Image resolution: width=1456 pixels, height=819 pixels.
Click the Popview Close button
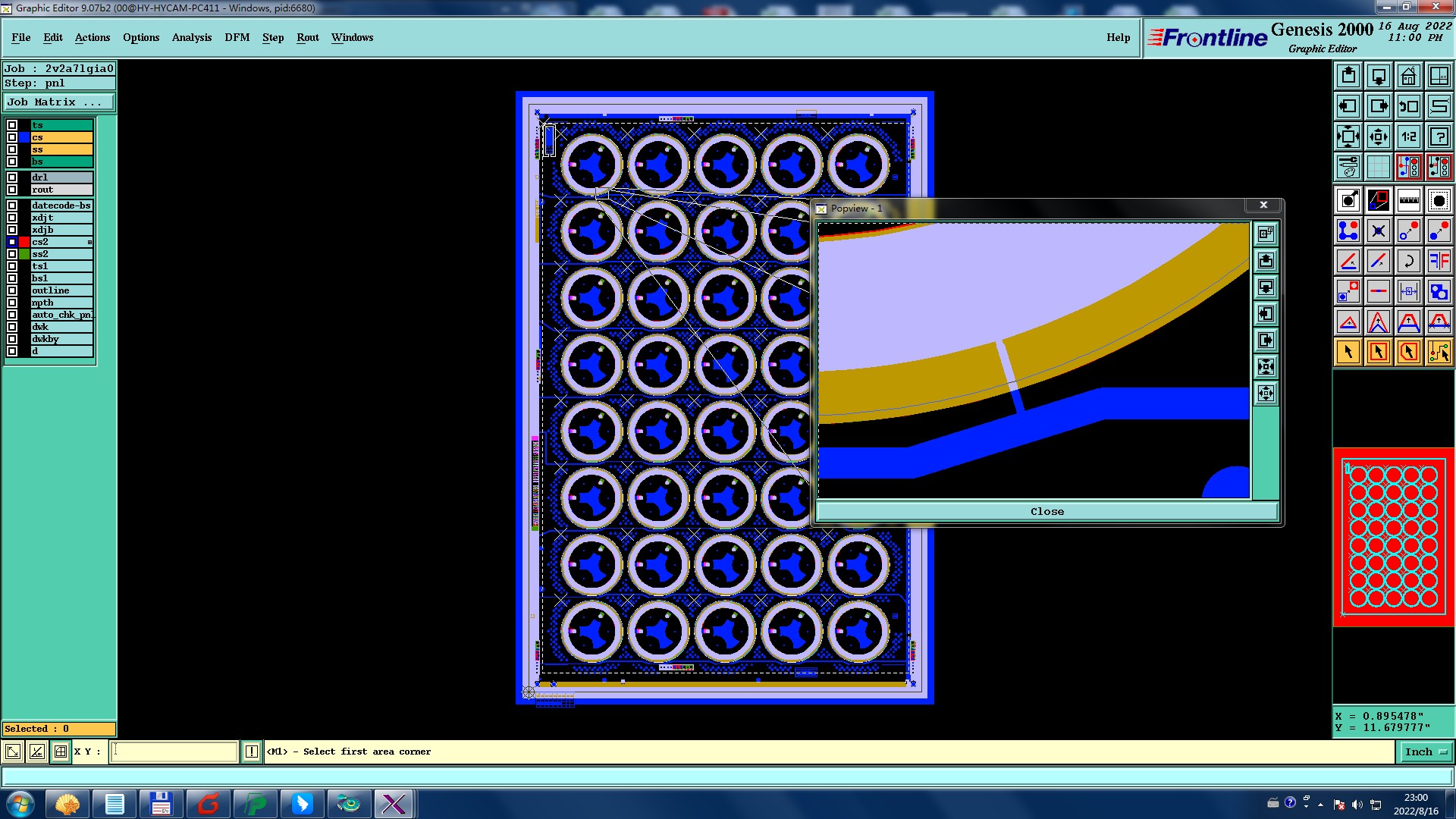click(x=1046, y=511)
